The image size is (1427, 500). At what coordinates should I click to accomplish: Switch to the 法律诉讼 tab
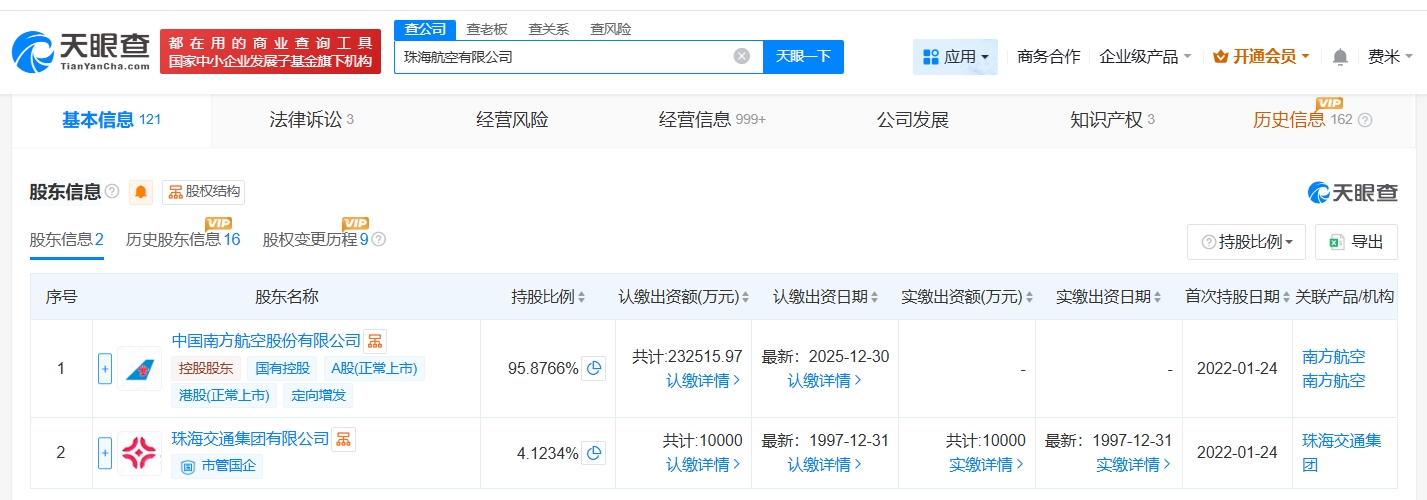(311, 120)
